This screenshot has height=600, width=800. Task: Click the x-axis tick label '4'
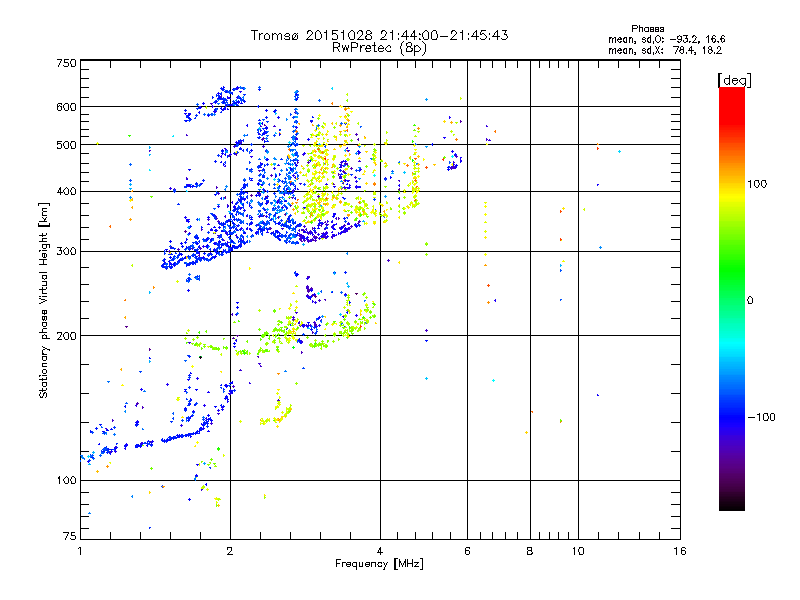tap(380, 551)
